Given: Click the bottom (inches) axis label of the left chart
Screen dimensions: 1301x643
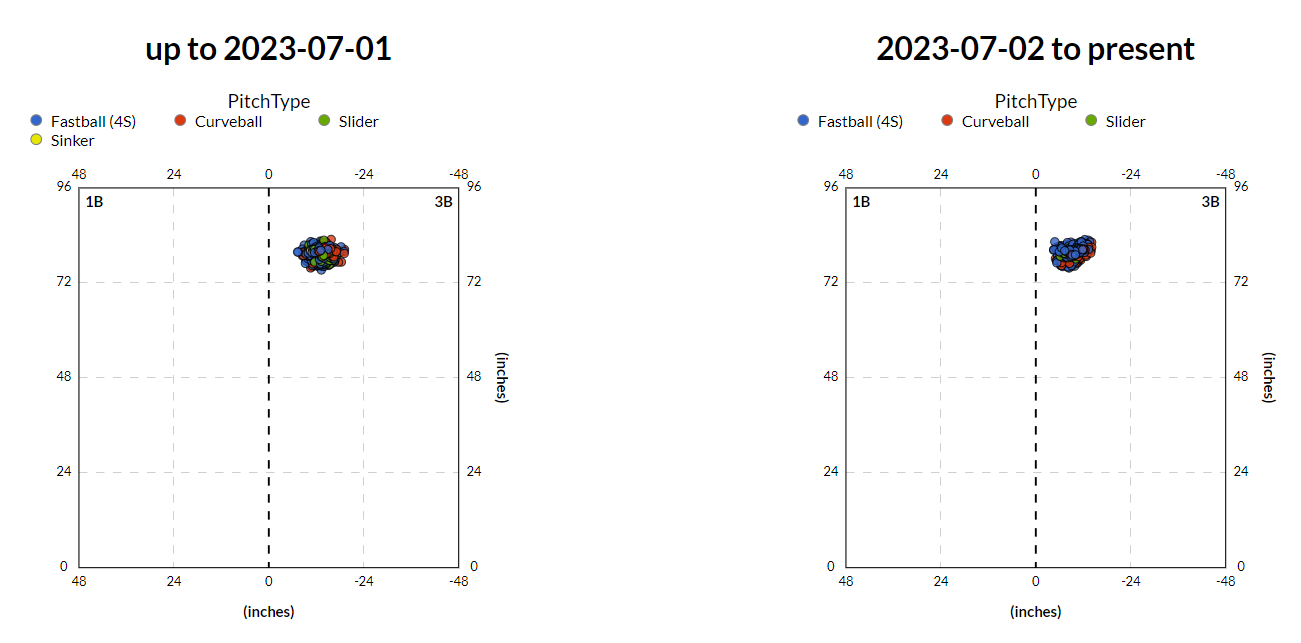Looking at the screenshot, I should click(268, 611).
